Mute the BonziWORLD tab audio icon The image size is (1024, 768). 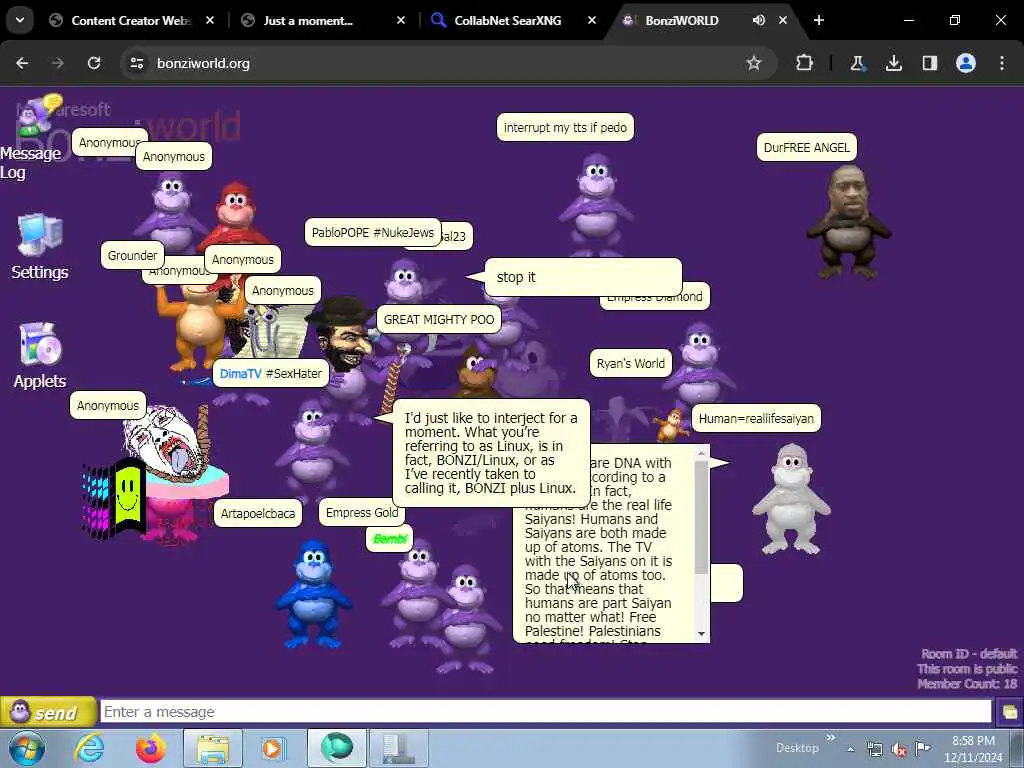pyautogui.click(x=758, y=20)
